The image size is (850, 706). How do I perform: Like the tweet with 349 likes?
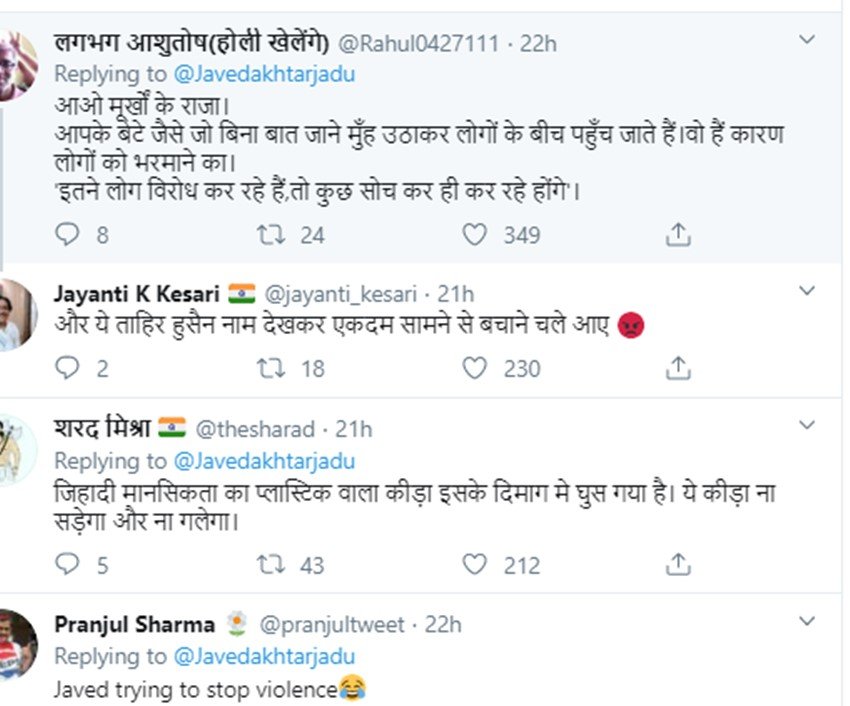click(x=474, y=235)
